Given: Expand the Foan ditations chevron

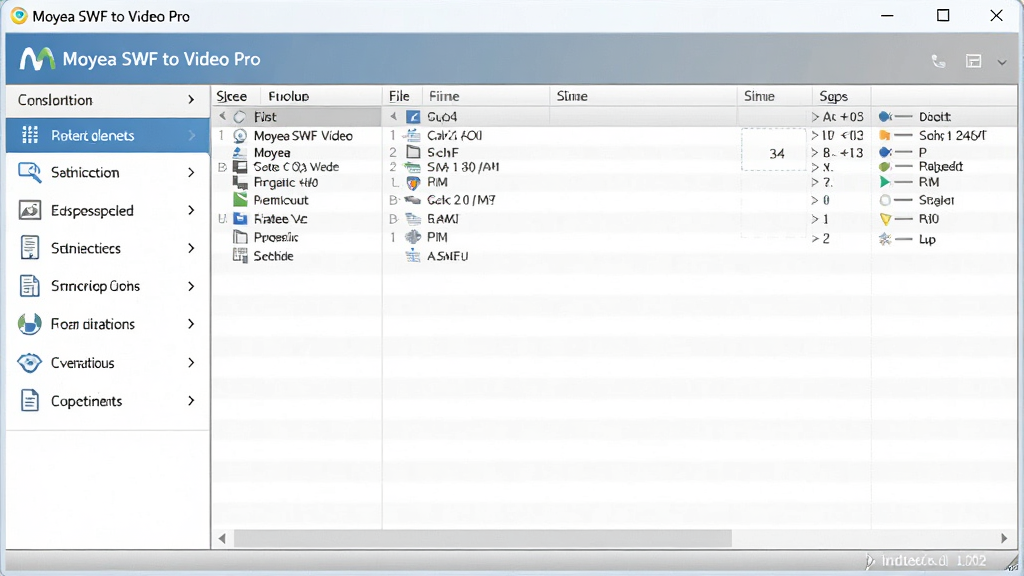Looking at the screenshot, I should (191, 324).
